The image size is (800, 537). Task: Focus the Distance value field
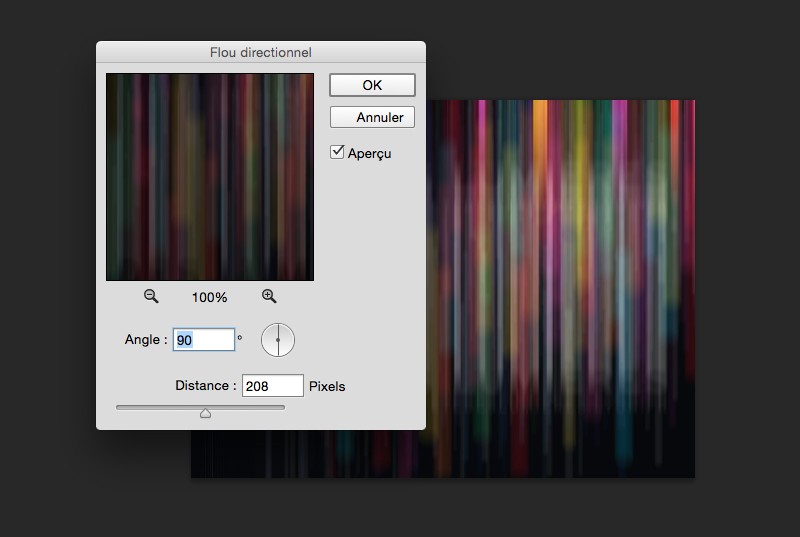272,386
